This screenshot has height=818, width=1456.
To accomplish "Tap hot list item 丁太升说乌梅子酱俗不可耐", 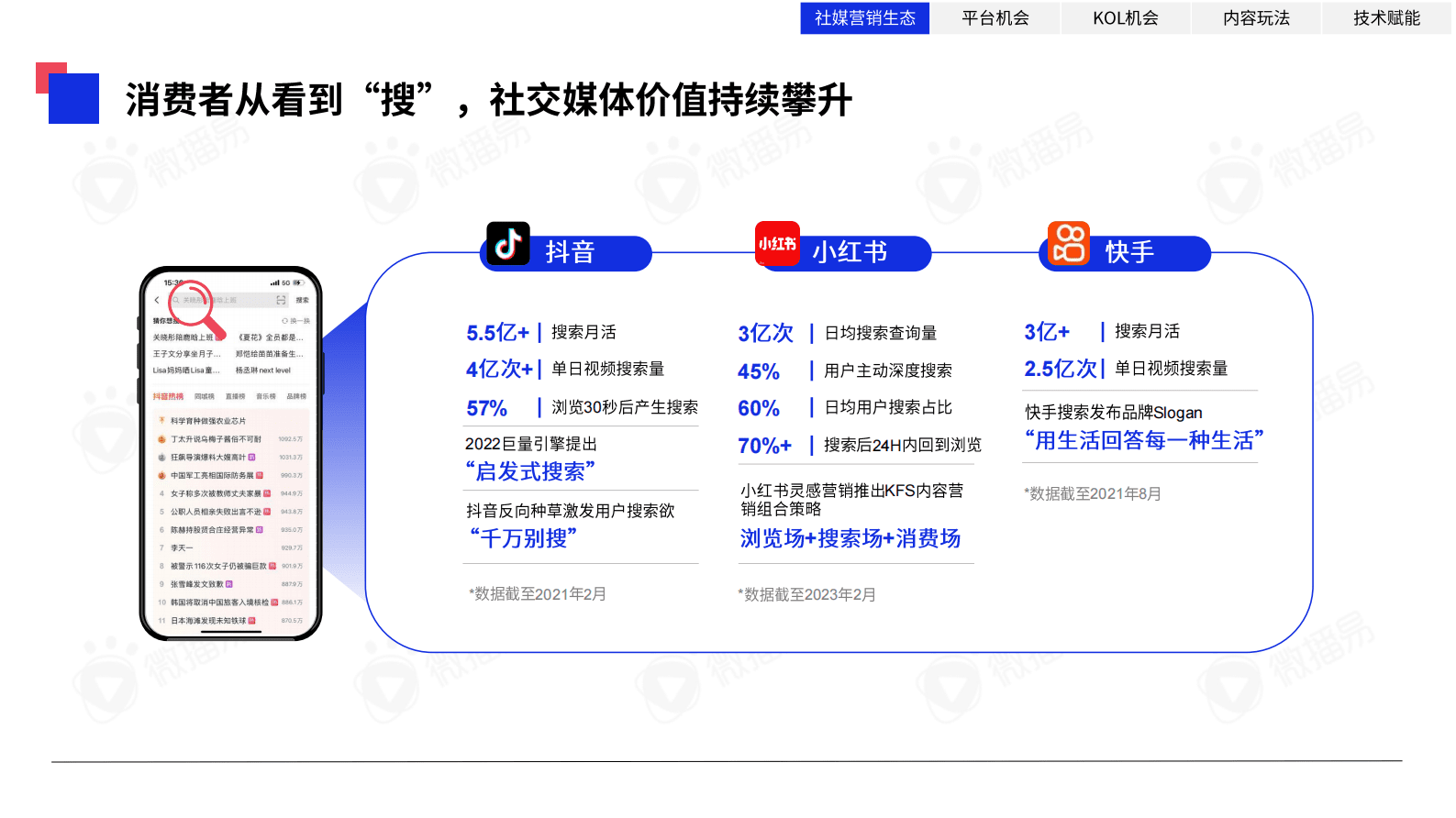I will coord(216,439).
